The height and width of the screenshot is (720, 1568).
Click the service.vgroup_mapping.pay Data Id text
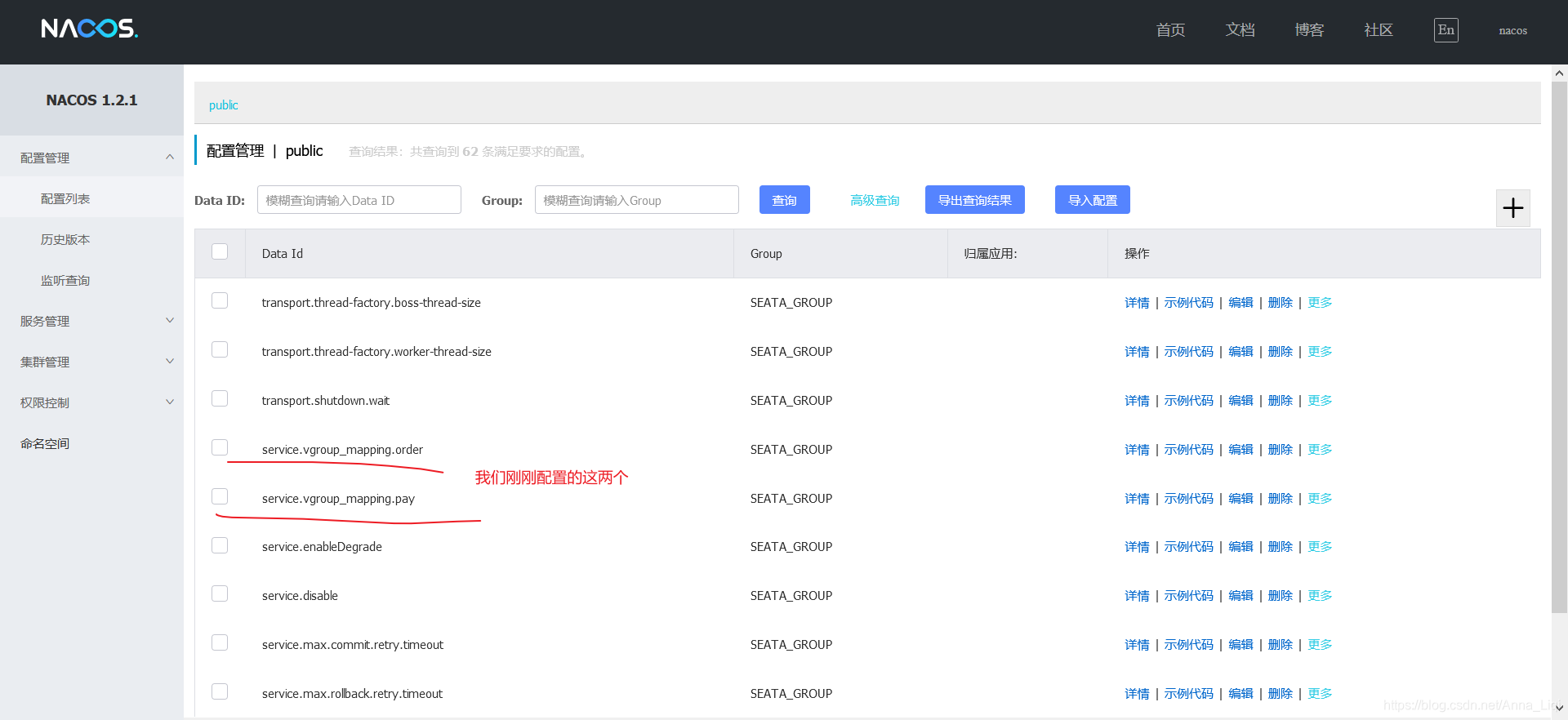tap(338, 499)
